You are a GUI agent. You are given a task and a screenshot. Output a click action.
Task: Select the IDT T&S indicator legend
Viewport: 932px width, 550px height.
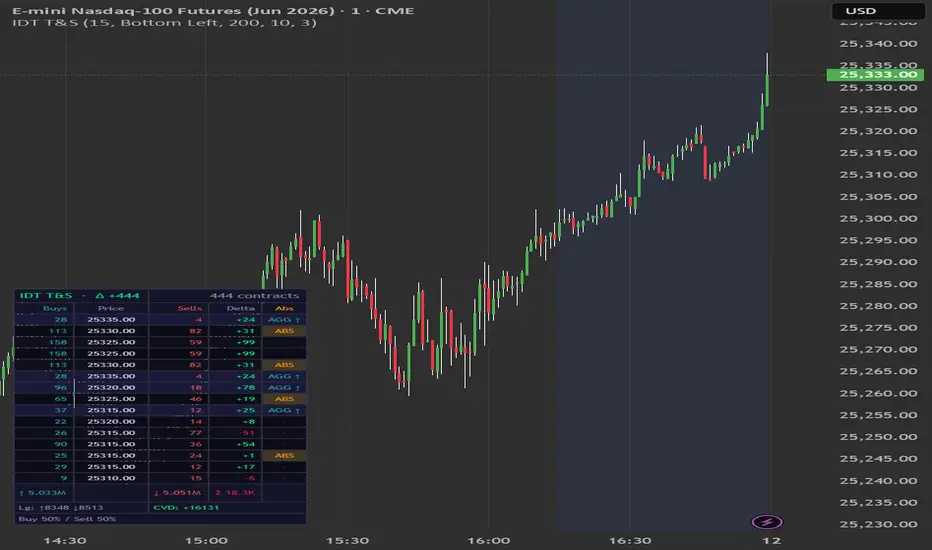pos(164,23)
